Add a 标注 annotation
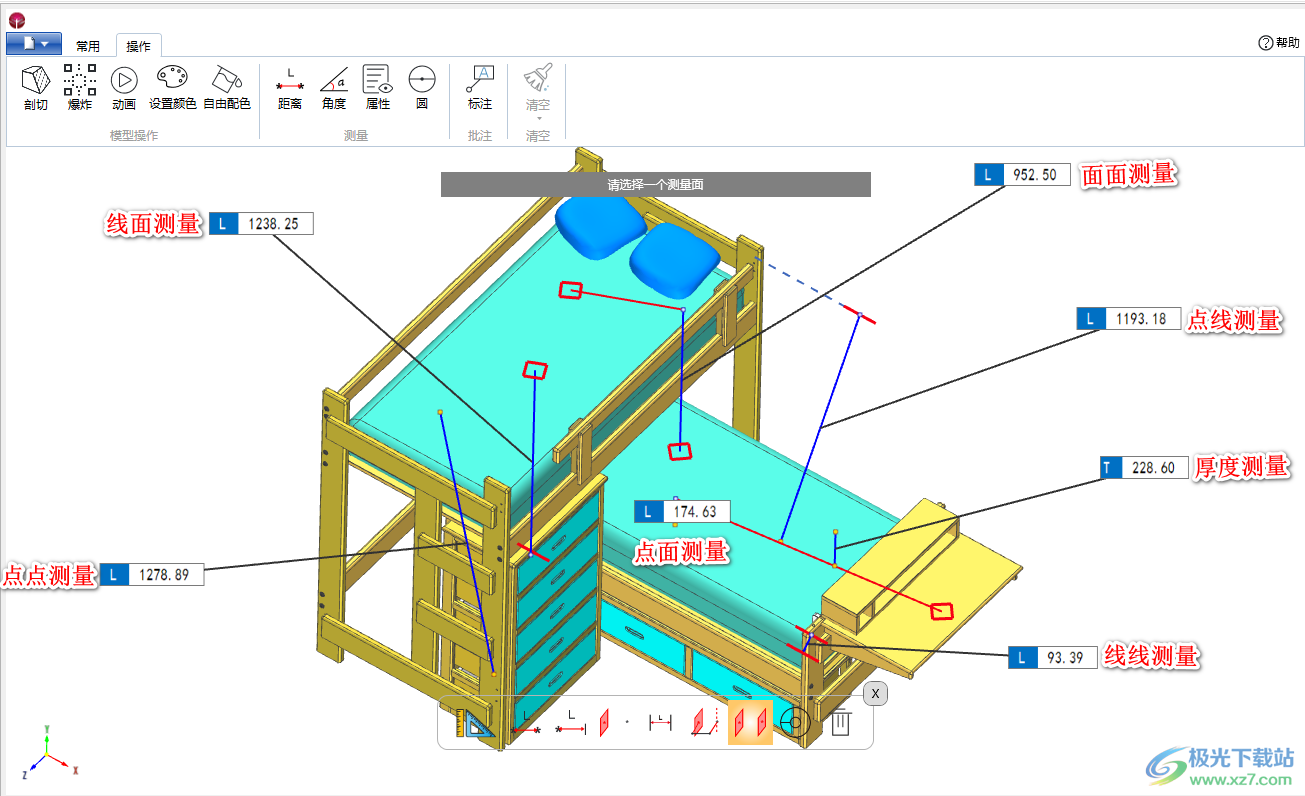The image size is (1305, 796). coord(480,88)
